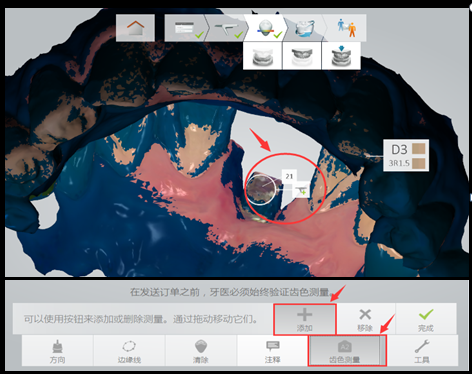Click the 移除 remove measurement button
The width and height of the screenshot is (472, 374).
(x=365, y=319)
